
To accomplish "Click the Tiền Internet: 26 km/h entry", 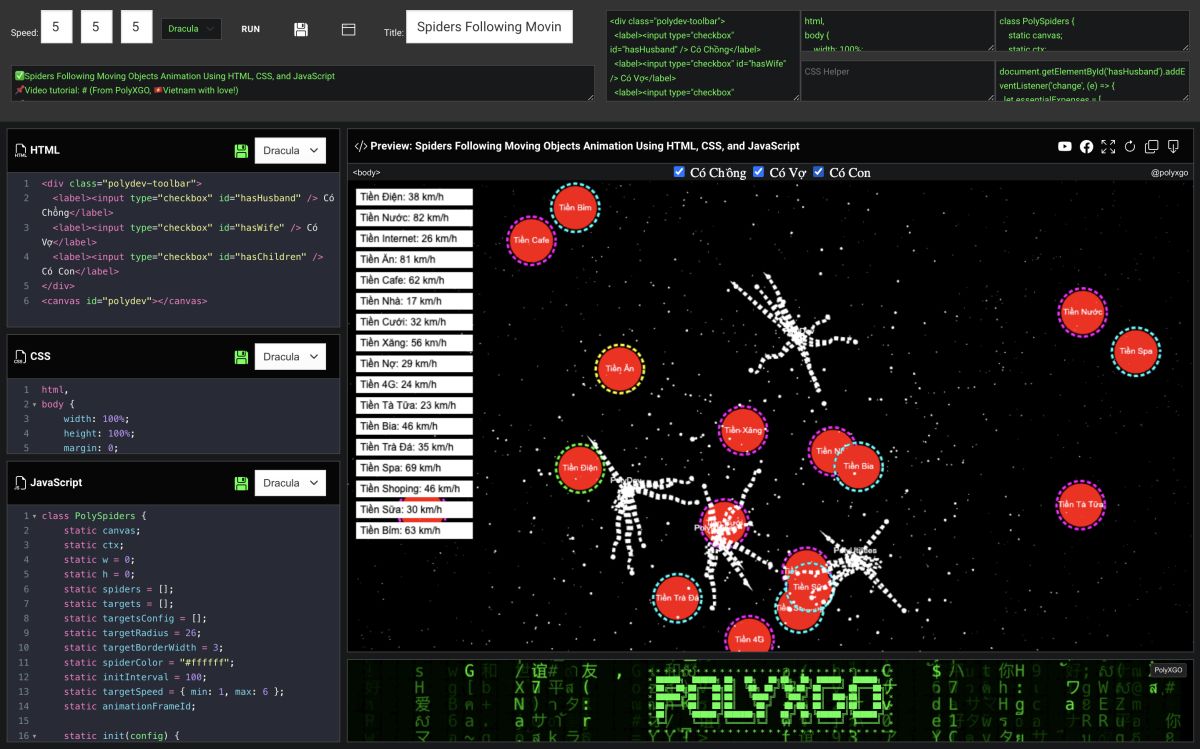I will click(x=414, y=238).
